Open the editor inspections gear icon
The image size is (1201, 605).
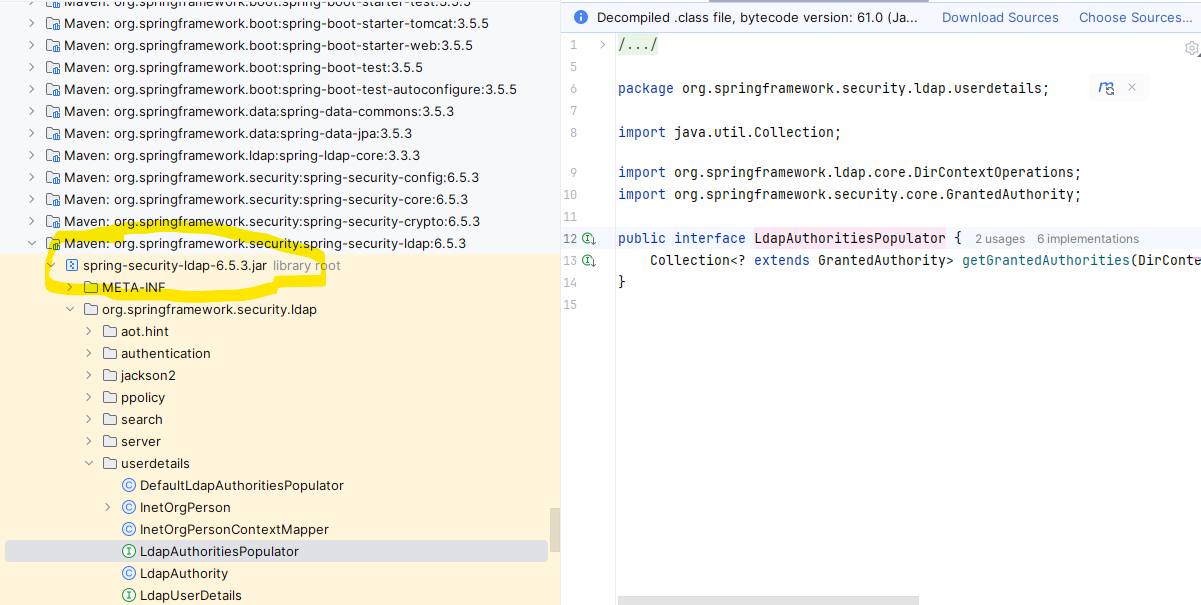(1191, 48)
